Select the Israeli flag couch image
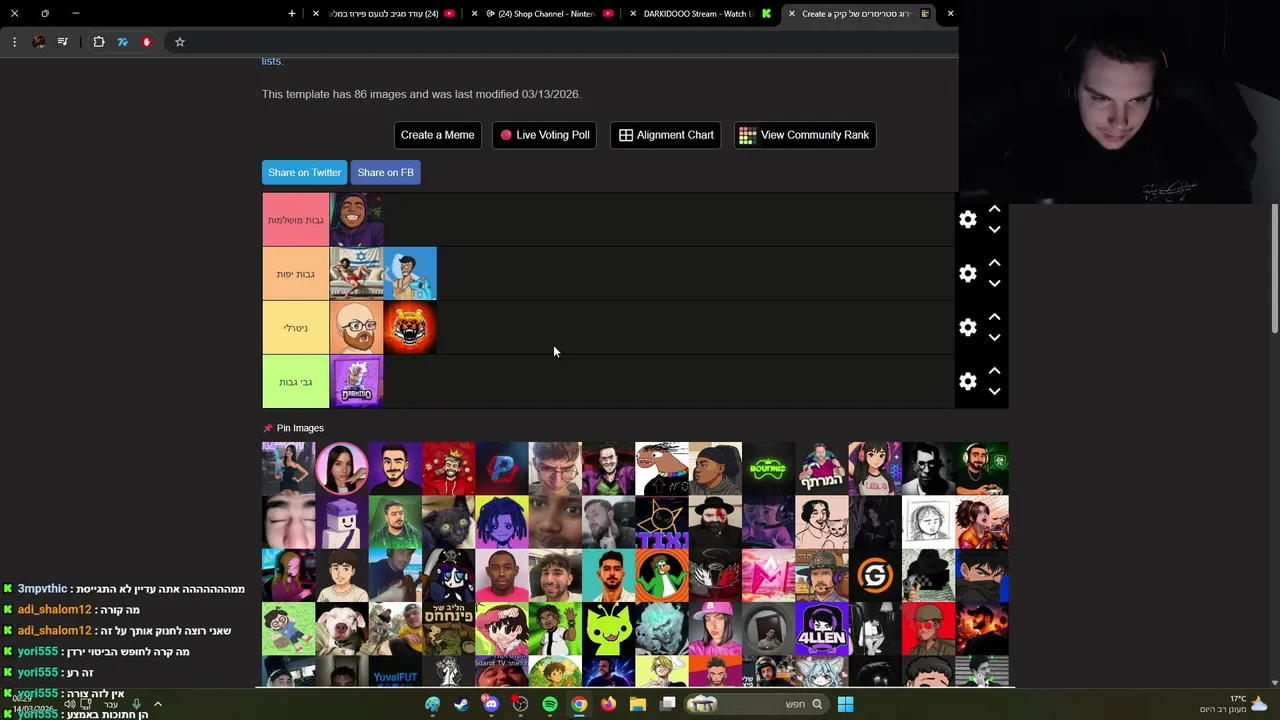 coord(356,273)
